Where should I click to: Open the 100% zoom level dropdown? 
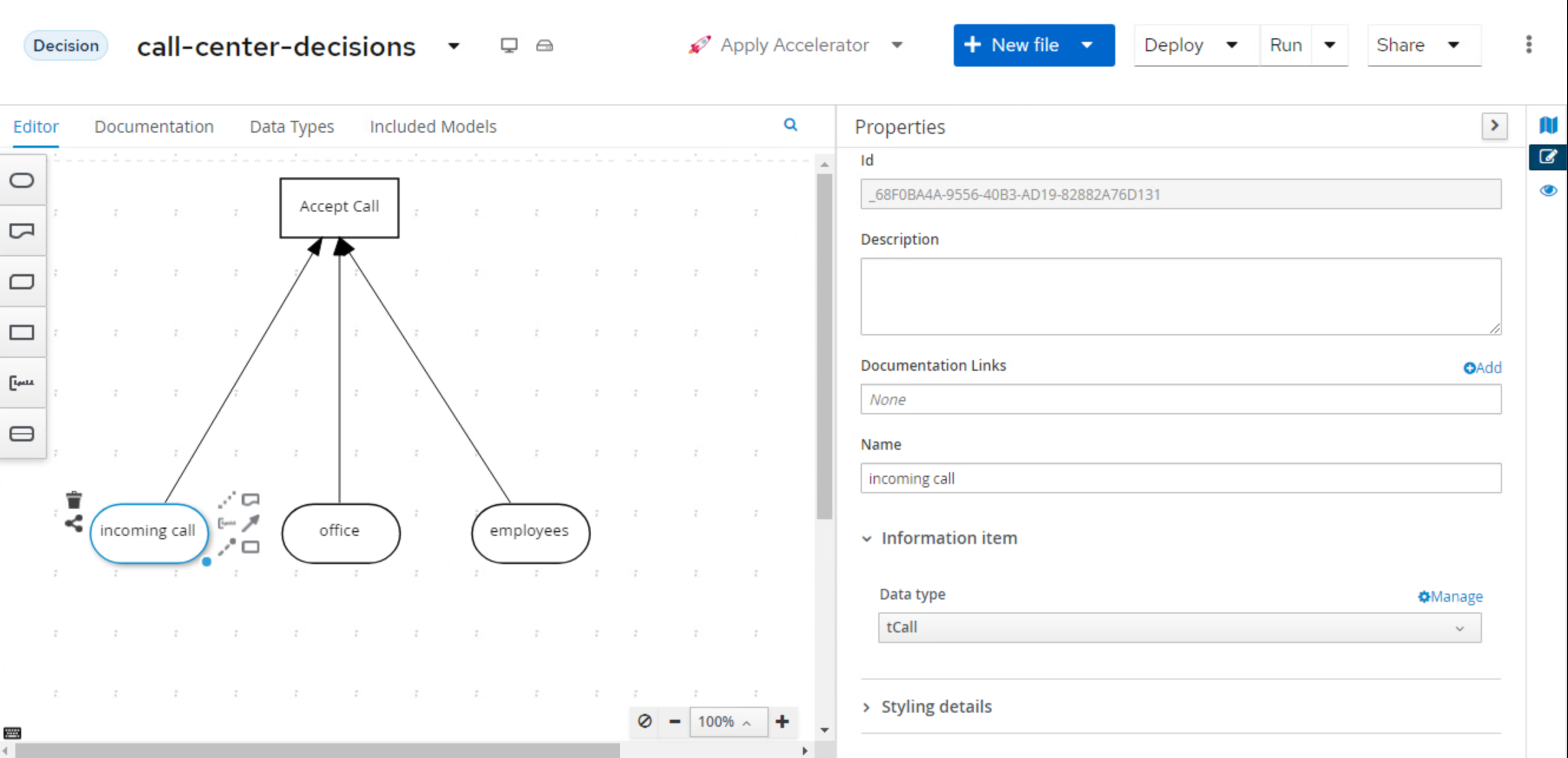coord(728,721)
